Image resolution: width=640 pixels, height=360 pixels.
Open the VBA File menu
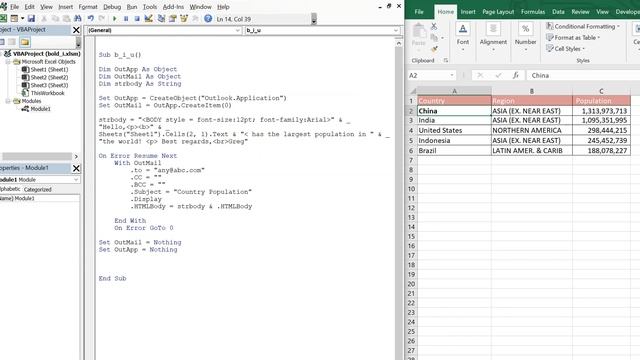(x=14, y=7)
